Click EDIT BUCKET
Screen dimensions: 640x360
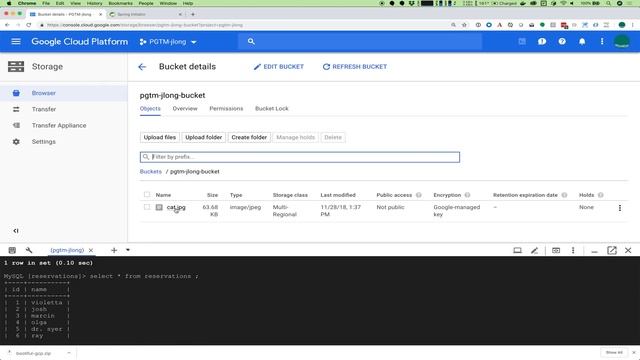[279, 67]
